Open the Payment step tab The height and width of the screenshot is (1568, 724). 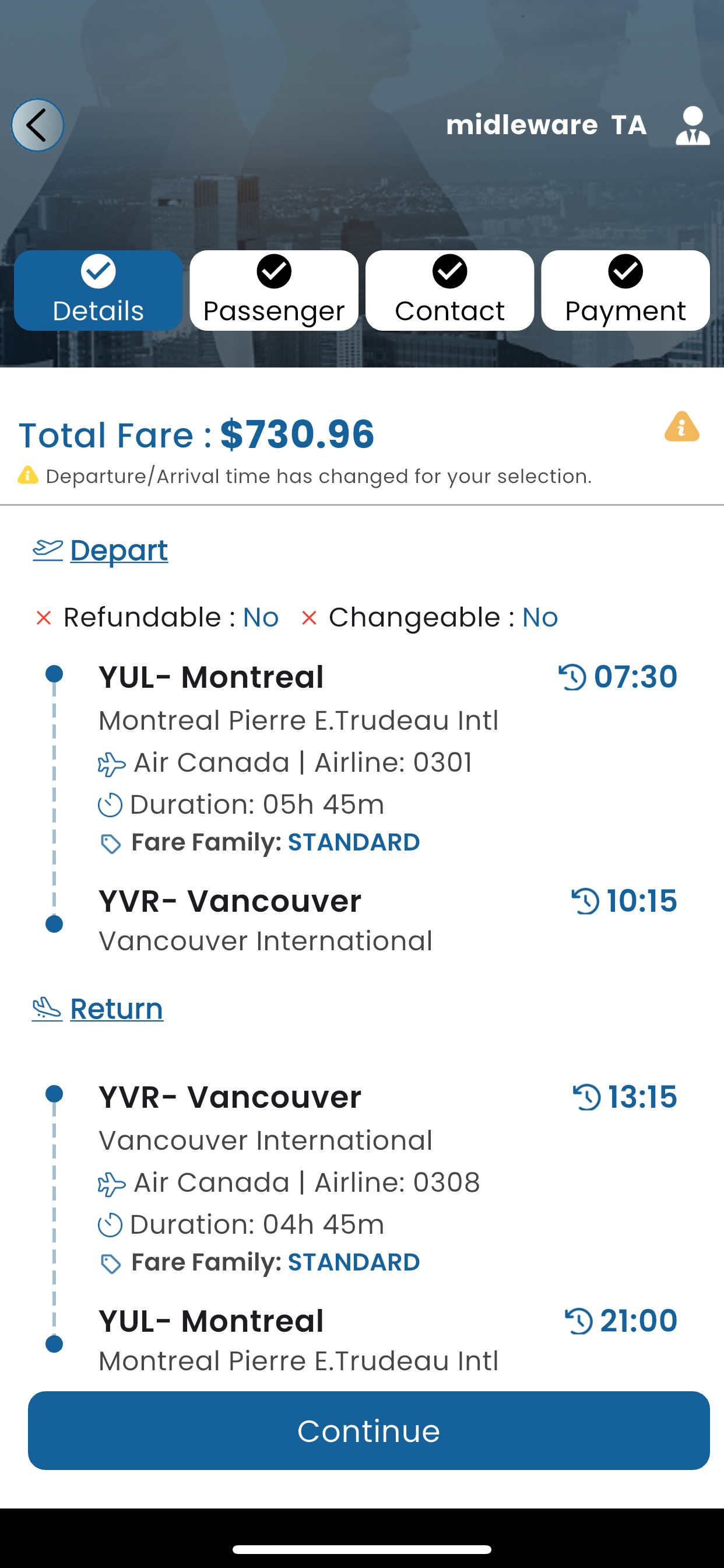pyautogui.click(x=625, y=290)
